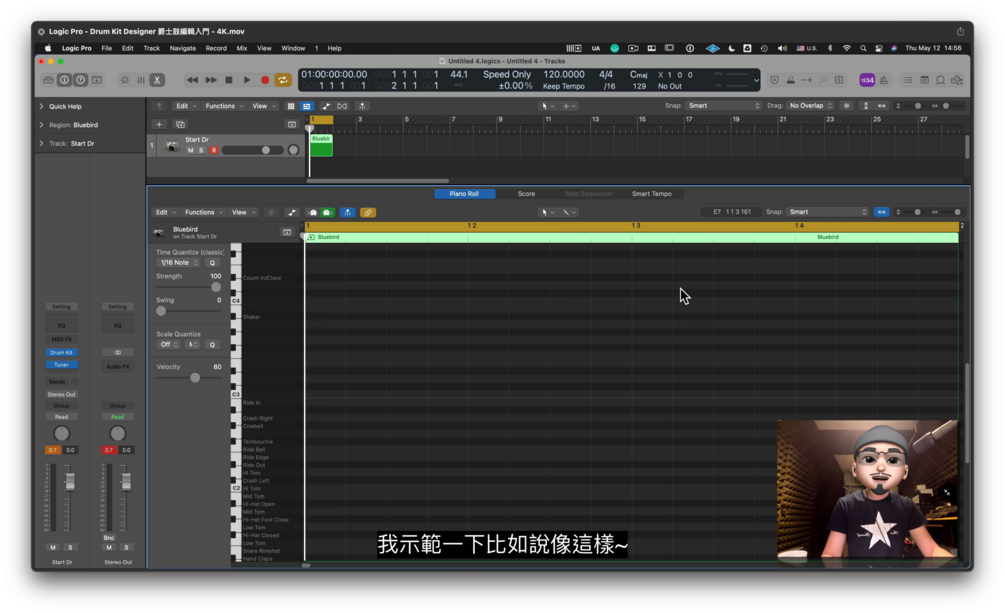
Task: Mute the Start Dr track
Action: [x=190, y=150]
